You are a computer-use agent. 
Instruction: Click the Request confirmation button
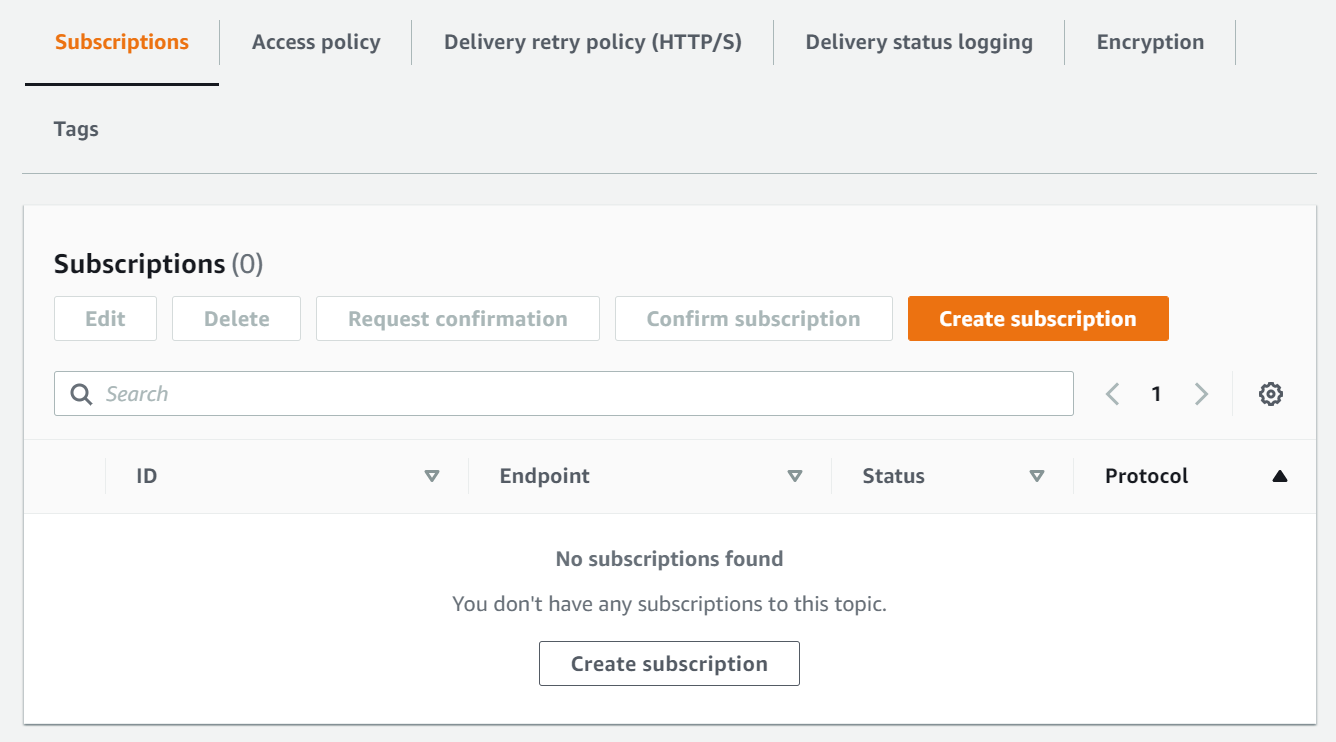coord(458,319)
